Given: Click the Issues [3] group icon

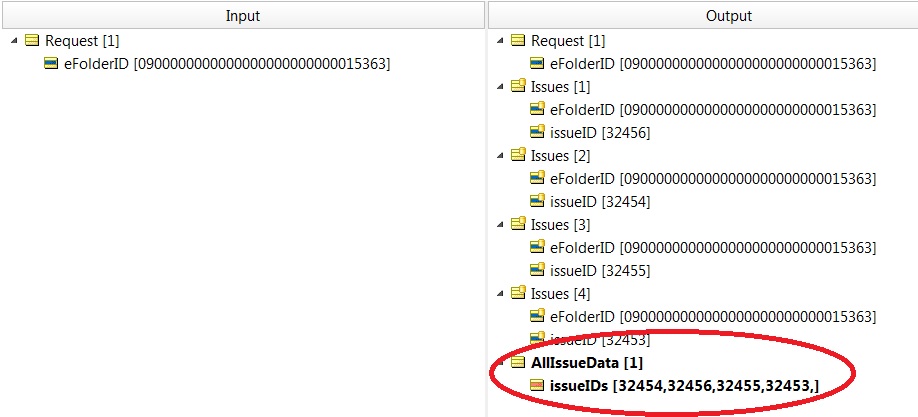Looking at the screenshot, I should (518, 224).
